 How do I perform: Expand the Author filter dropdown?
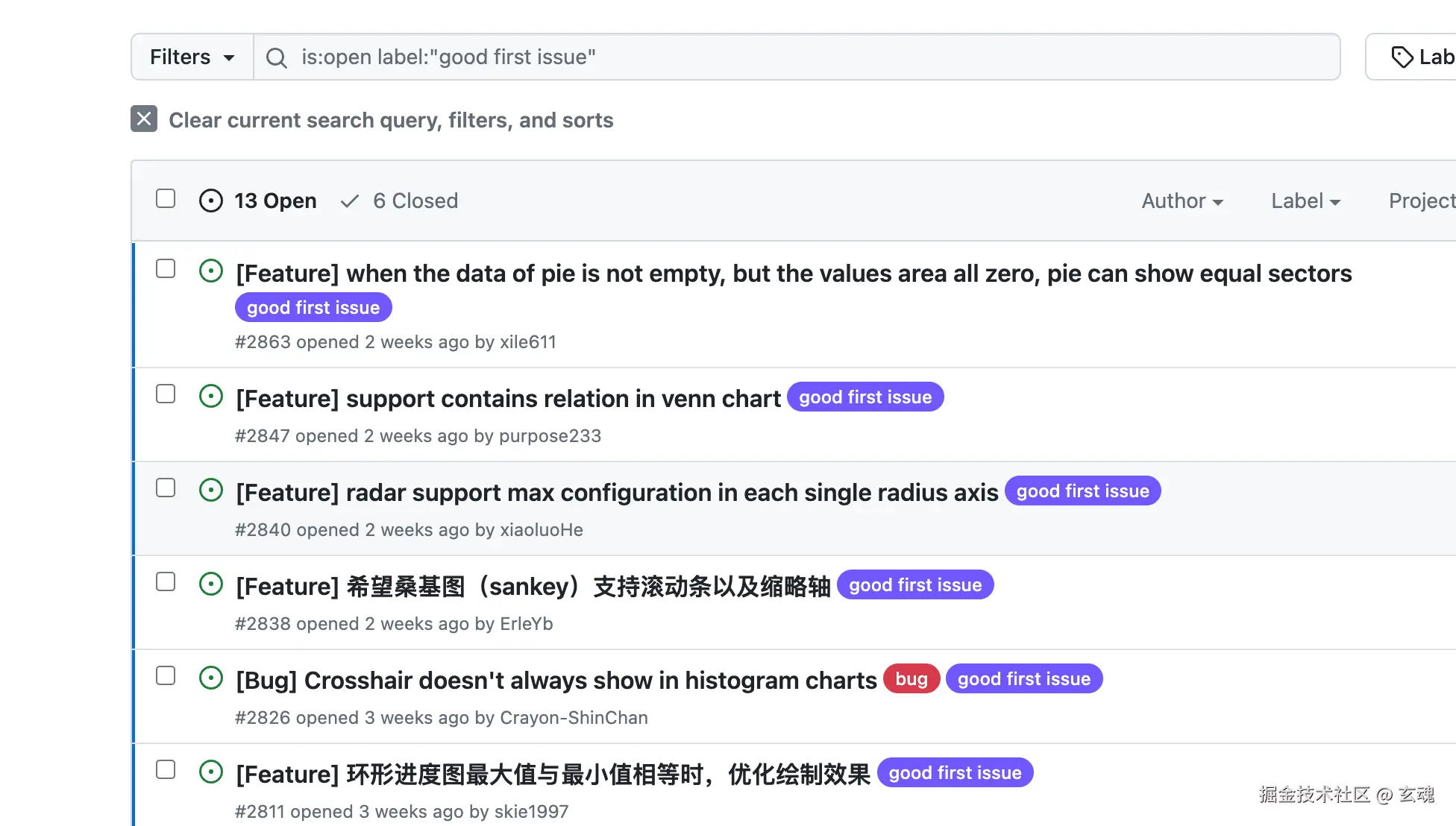1182,201
